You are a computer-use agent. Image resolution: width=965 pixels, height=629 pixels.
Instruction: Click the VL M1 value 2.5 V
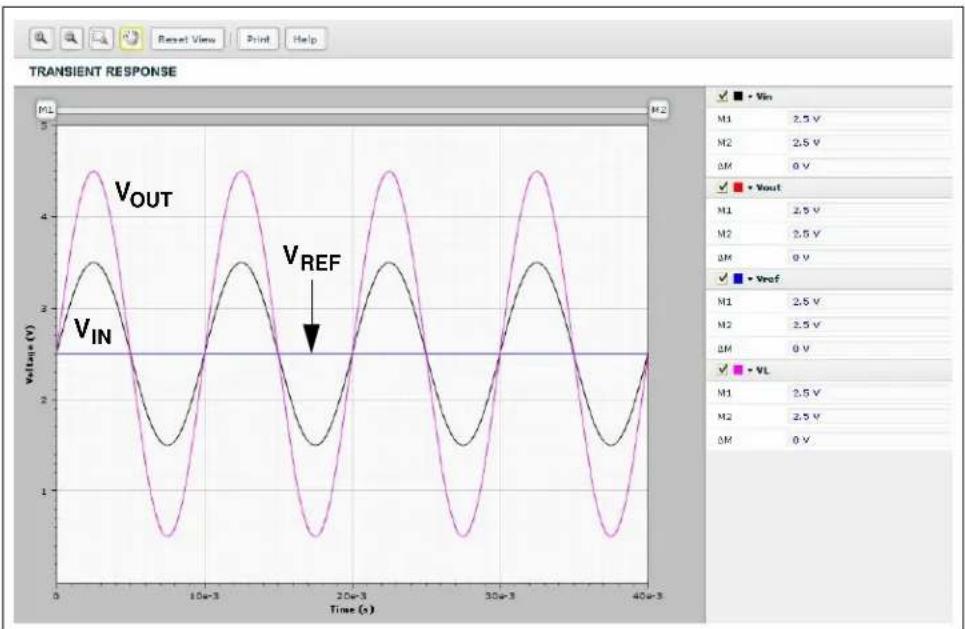(806, 393)
